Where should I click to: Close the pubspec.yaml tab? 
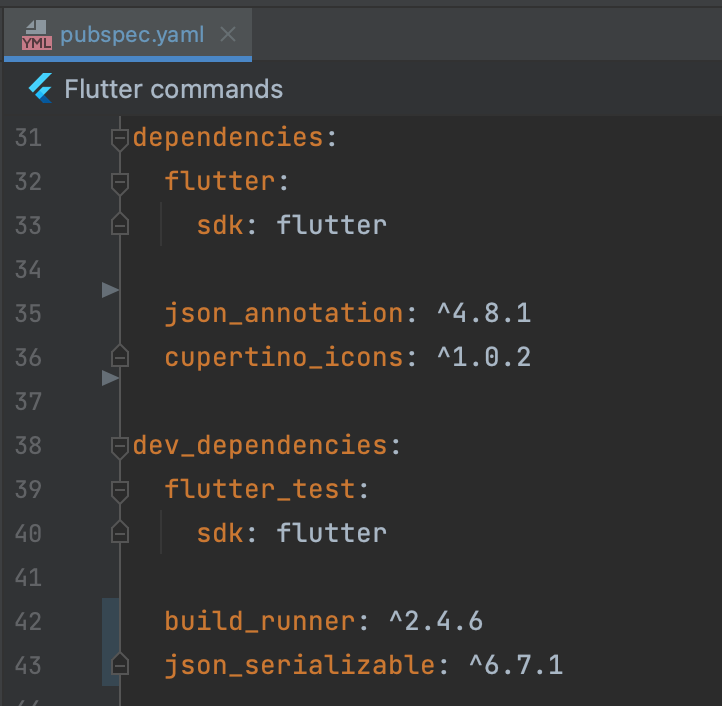[228, 34]
